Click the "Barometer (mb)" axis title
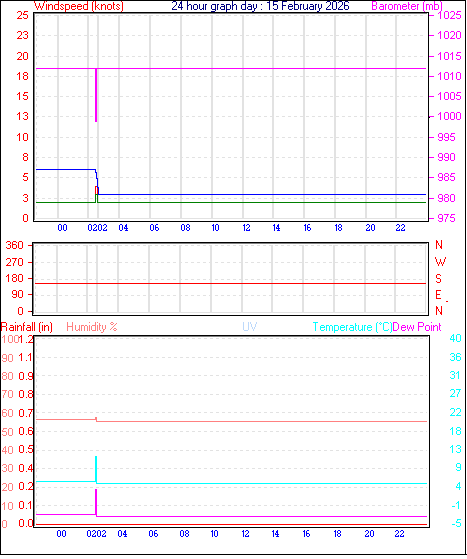 point(407,6)
